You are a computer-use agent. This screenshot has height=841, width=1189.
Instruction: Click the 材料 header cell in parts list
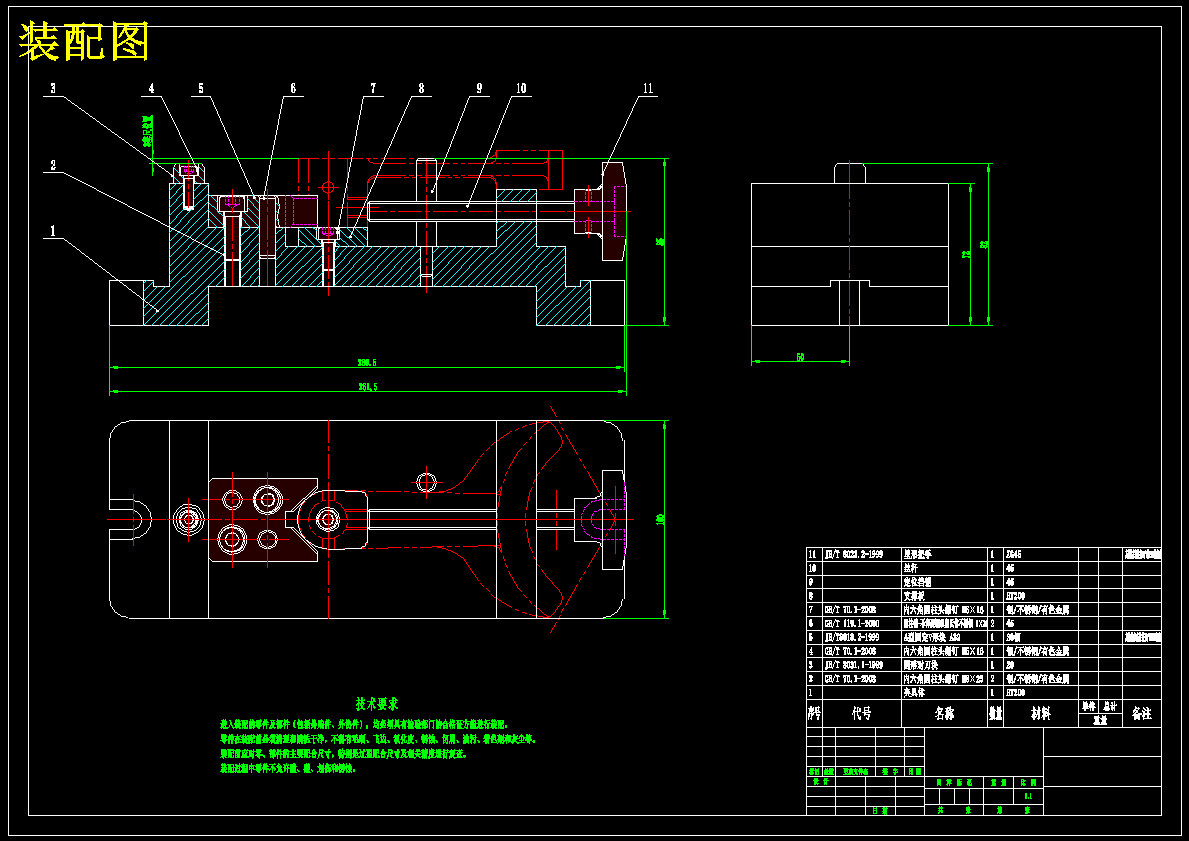(1040, 714)
